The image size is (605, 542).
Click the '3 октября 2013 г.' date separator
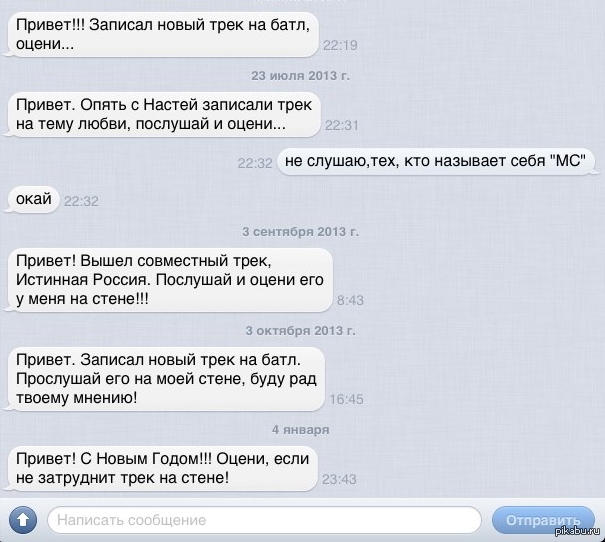tap(301, 331)
